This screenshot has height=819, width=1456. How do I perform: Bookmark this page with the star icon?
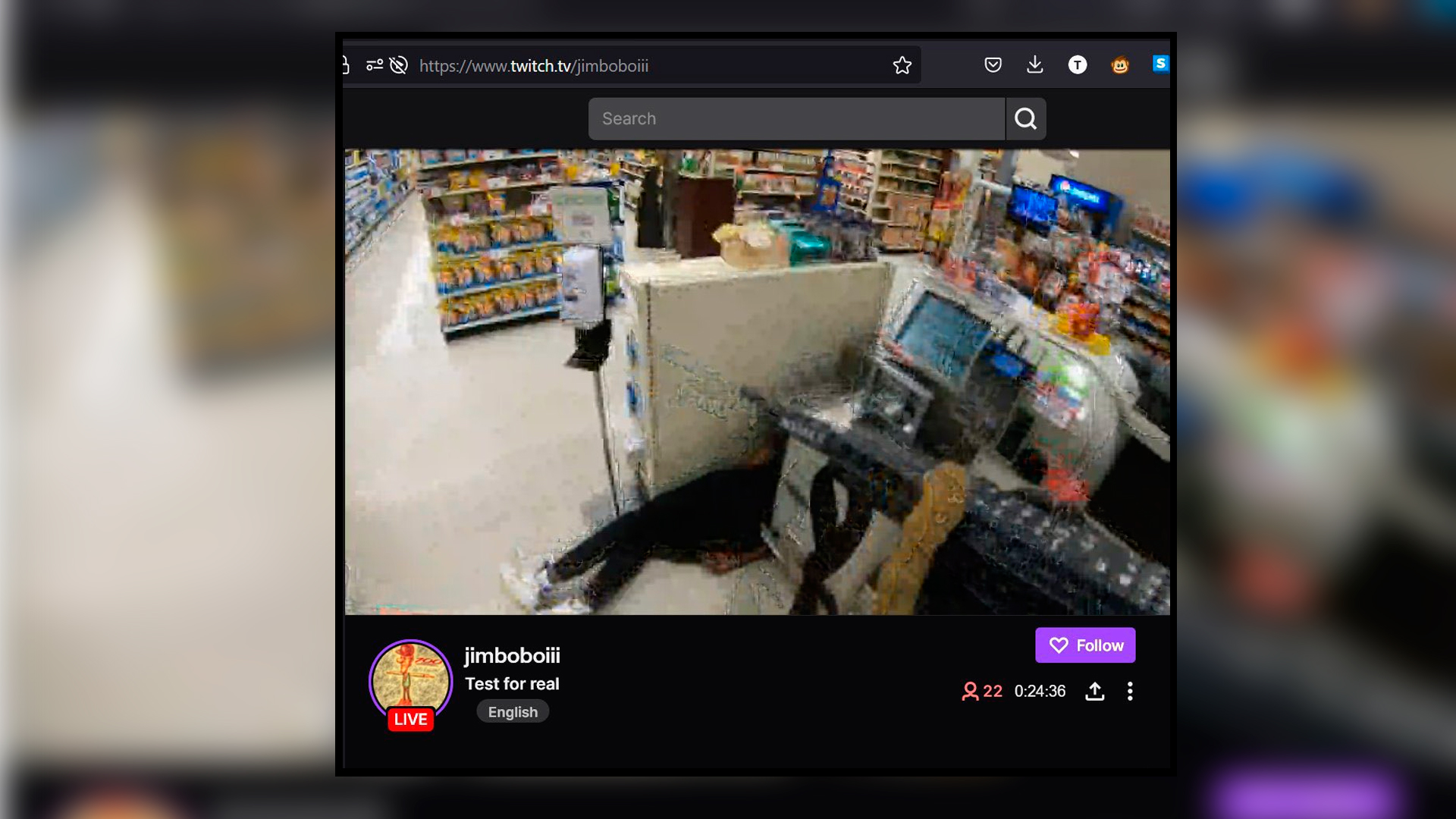coord(902,66)
